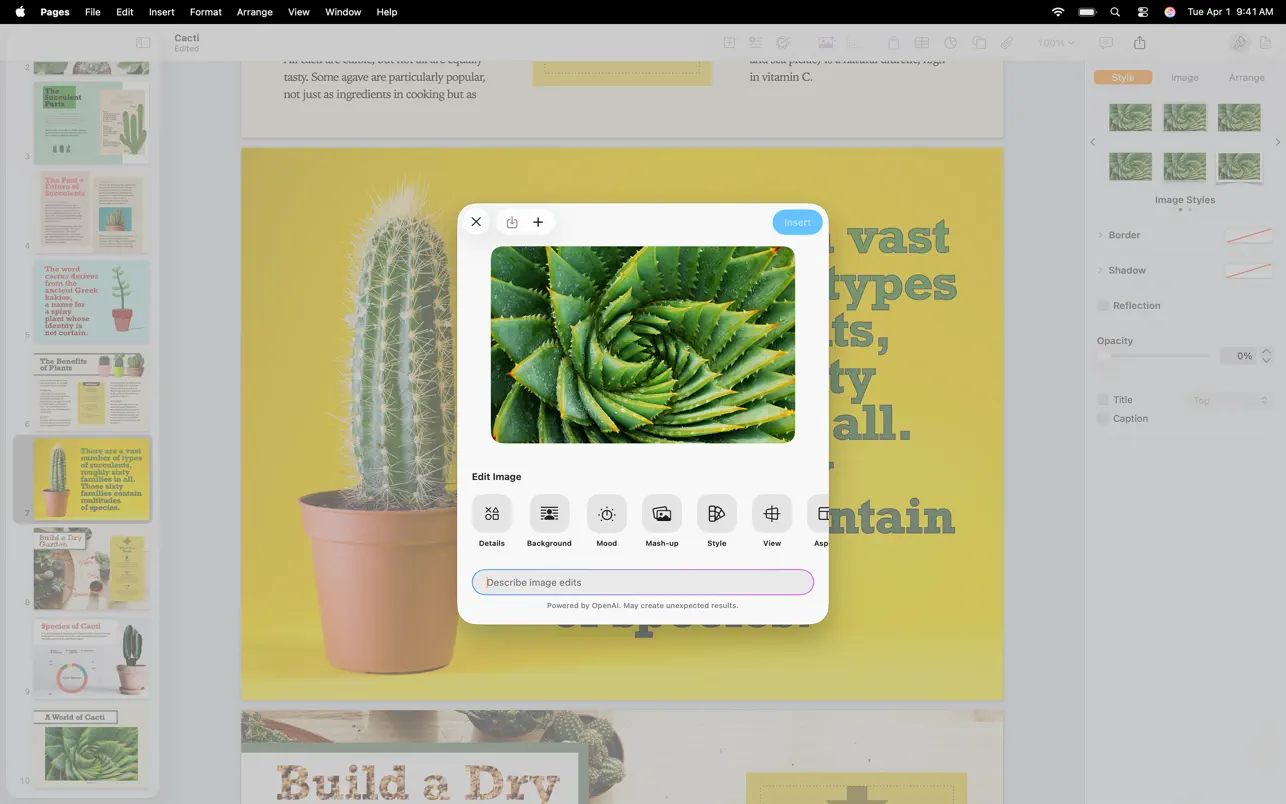Open the Arrange menu
Image resolution: width=1286 pixels, height=804 pixels.
click(254, 12)
